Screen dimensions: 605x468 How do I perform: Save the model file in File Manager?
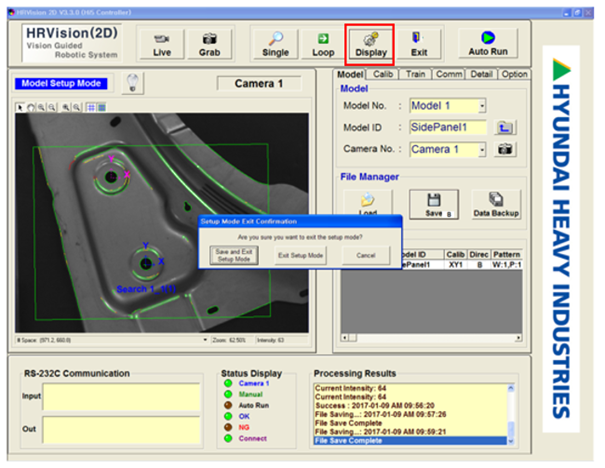pos(434,204)
